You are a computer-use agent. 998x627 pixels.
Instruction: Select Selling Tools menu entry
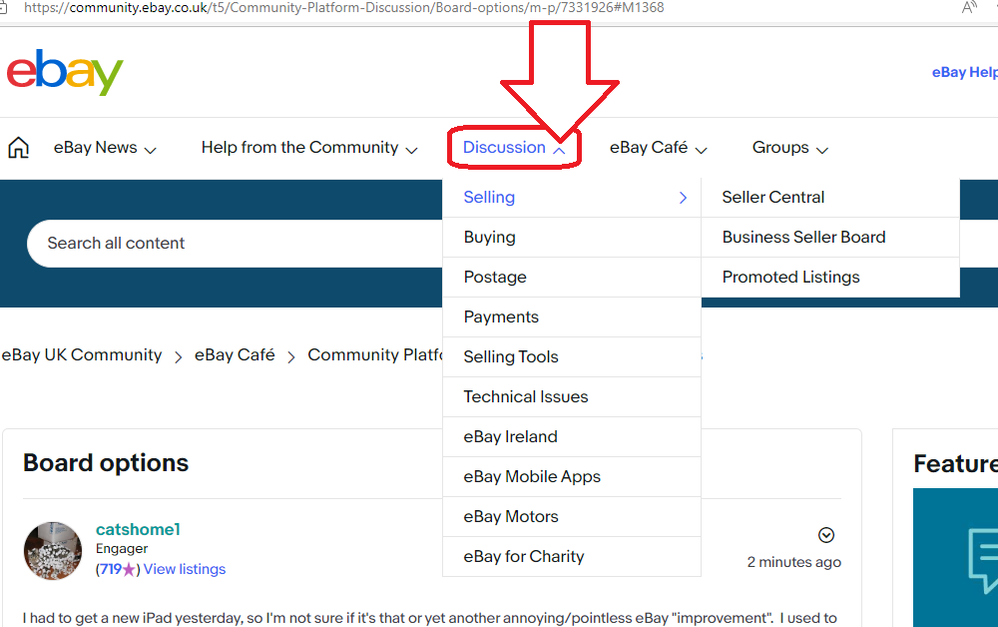pos(572,357)
